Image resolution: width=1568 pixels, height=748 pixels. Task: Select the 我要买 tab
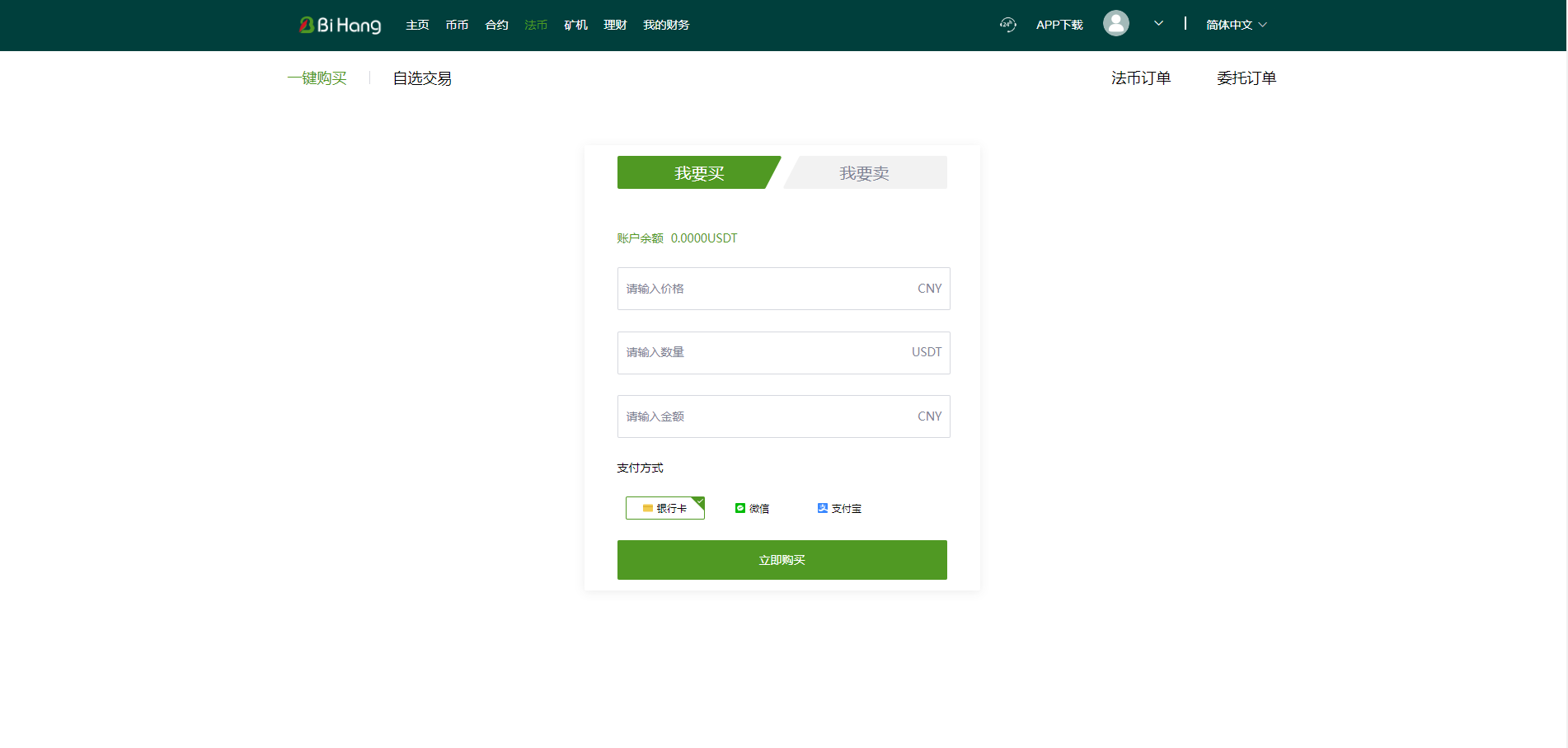click(x=698, y=173)
